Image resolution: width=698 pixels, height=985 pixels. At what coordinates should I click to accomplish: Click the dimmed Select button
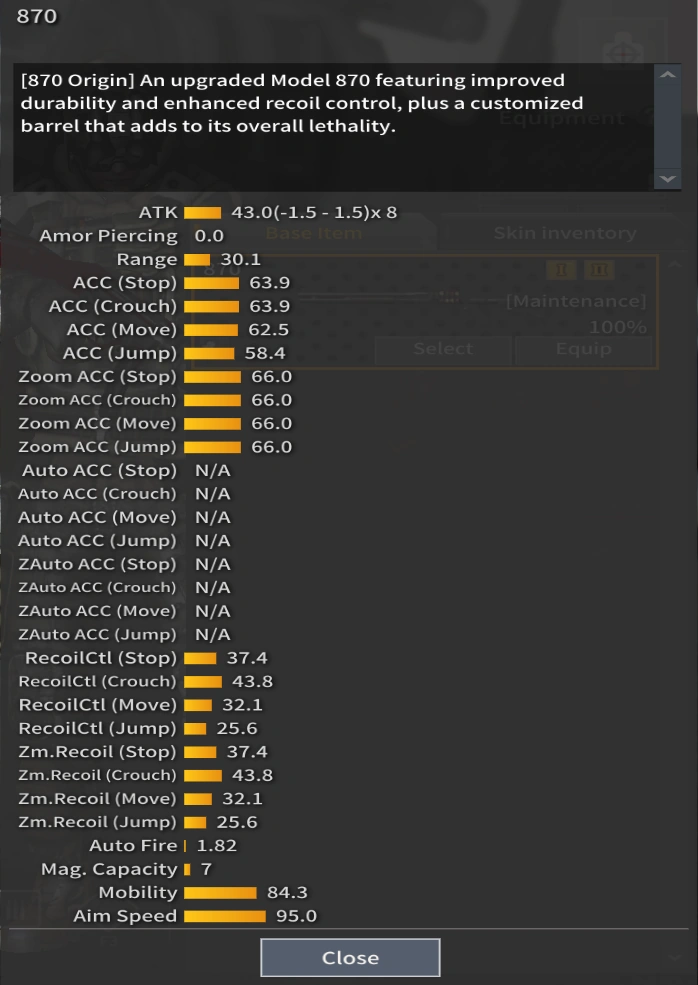click(442, 349)
